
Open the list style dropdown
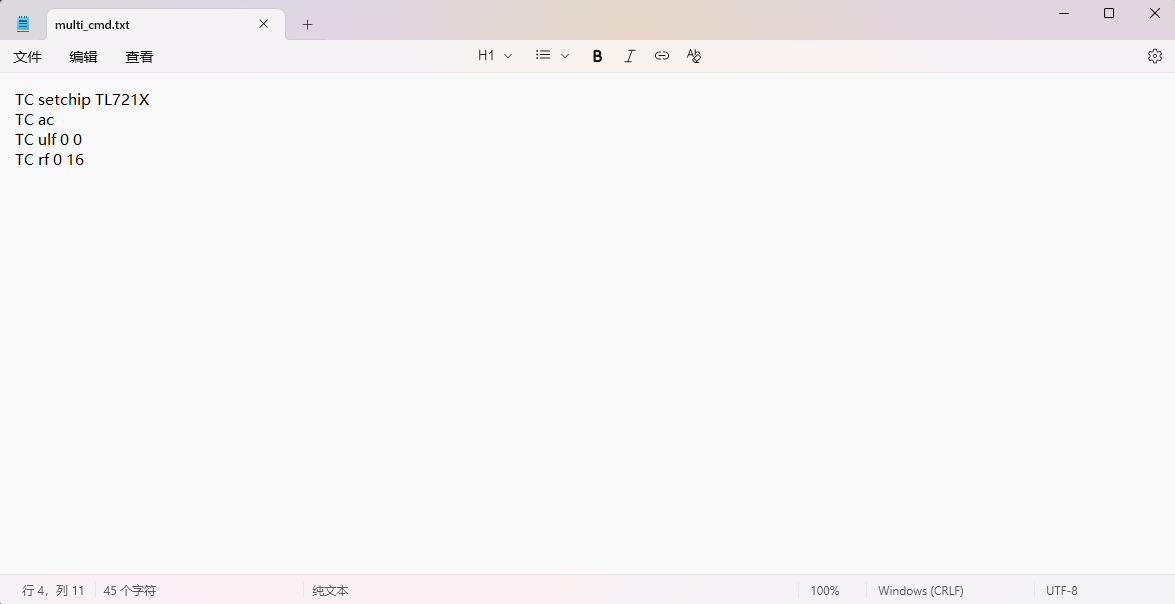click(x=552, y=56)
